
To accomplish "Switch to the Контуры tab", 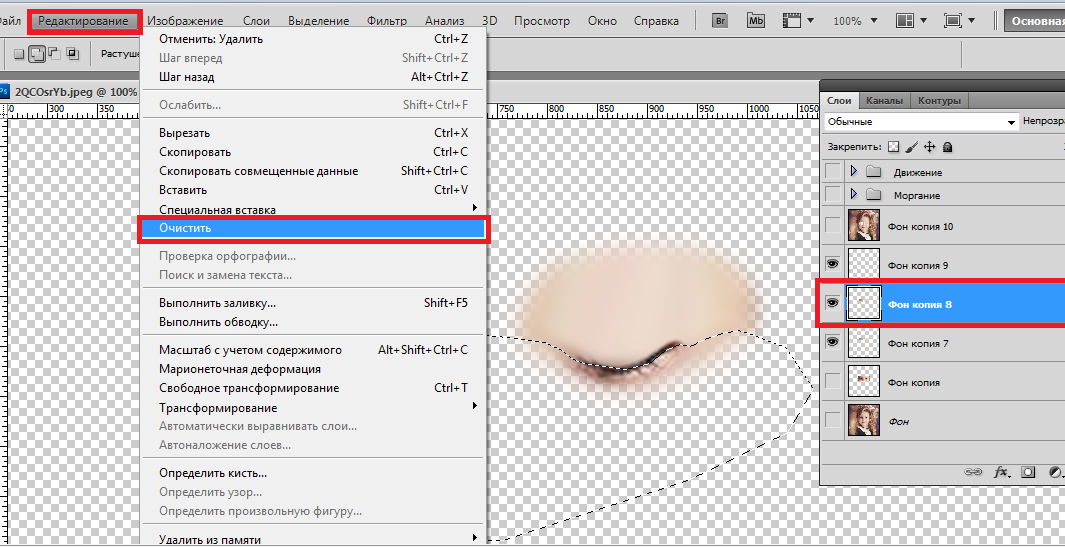I will coord(939,101).
